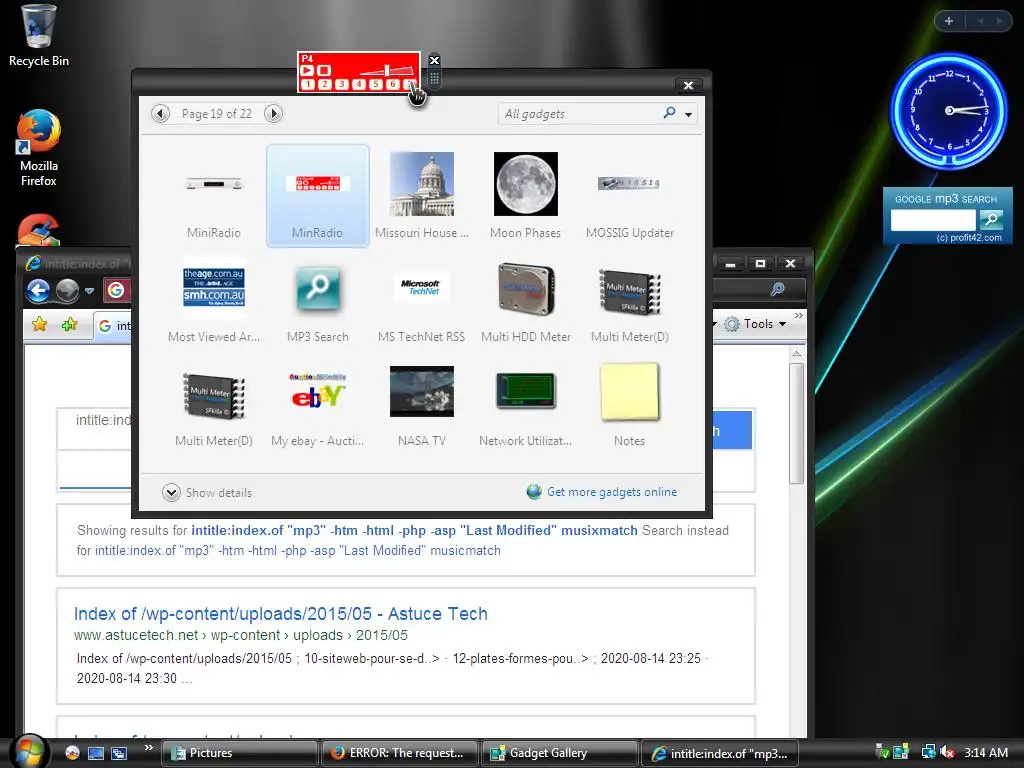Image resolution: width=1024 pixels, height=768 pixels.
Task: Select the MinRadio gadget with red icon
Action: (317, 196)
